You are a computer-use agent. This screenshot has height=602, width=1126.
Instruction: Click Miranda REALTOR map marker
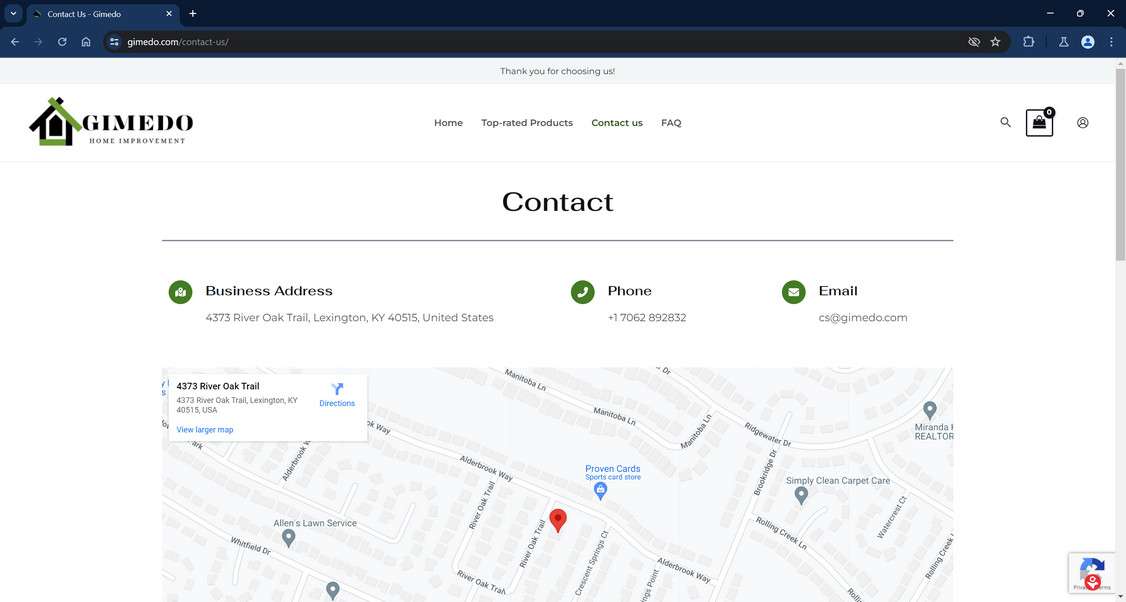point(930,410)
